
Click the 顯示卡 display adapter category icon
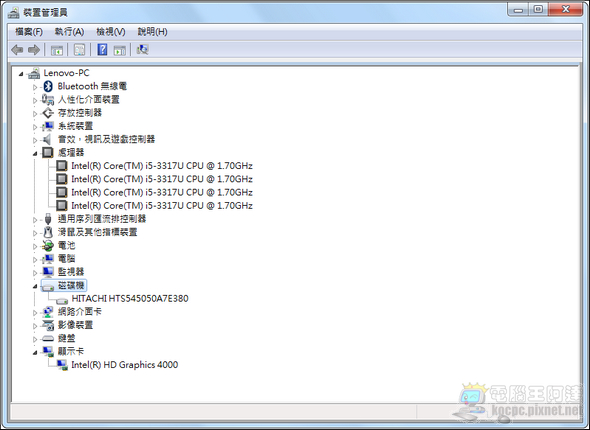[48, 352]
